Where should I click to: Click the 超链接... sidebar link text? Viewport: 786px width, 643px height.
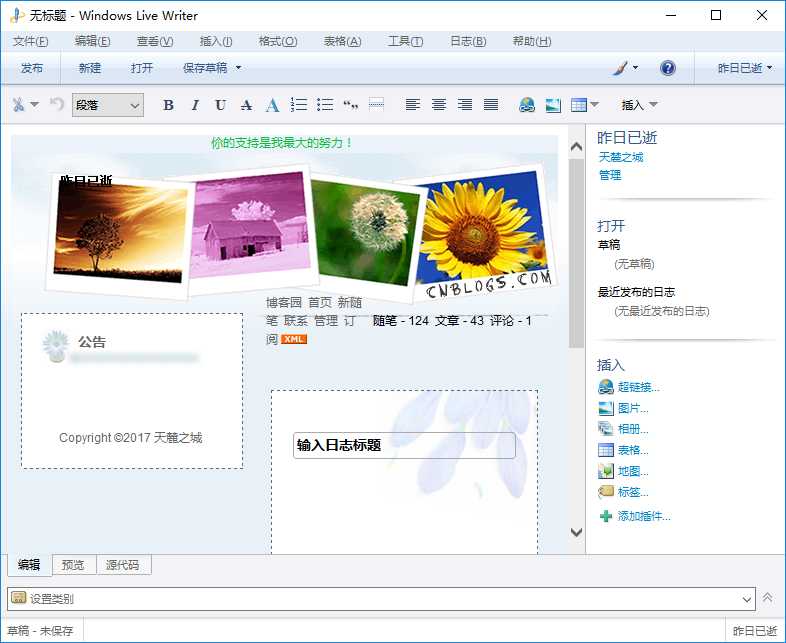(x=639, y=387)
